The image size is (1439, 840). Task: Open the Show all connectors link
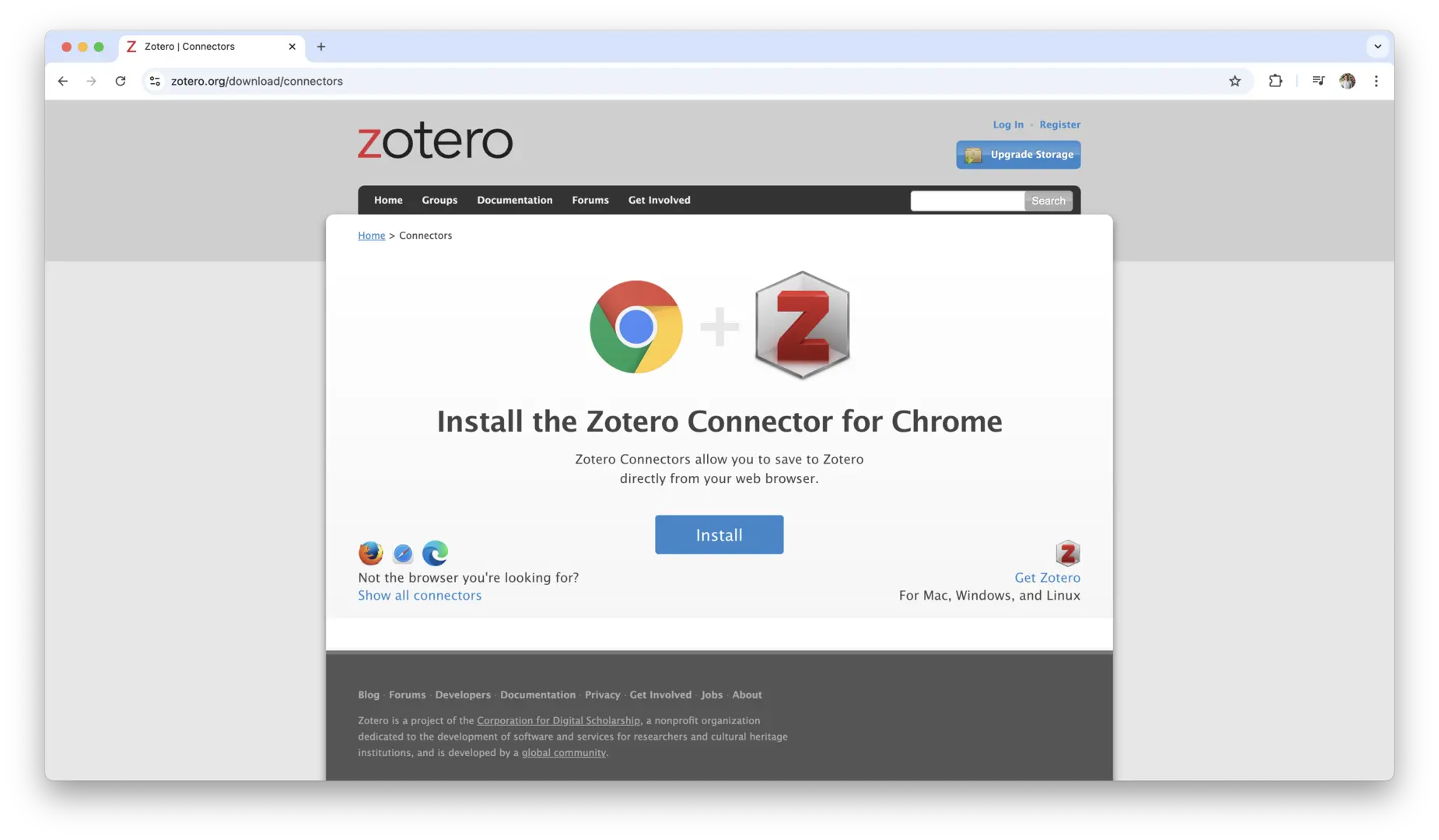(419, 595)
